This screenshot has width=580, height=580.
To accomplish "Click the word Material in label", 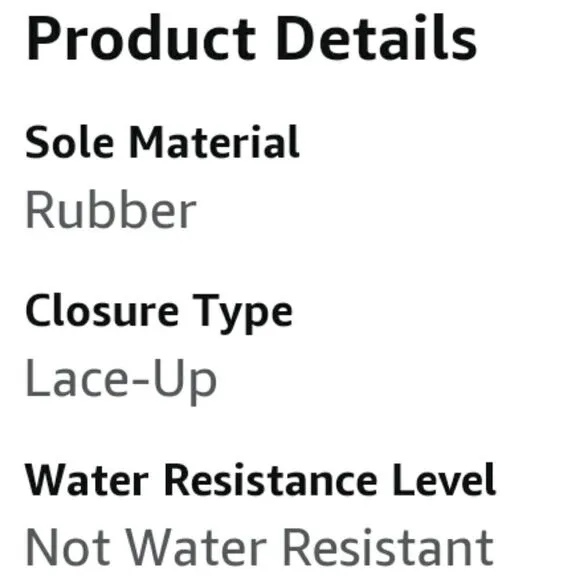I will 214,142.
